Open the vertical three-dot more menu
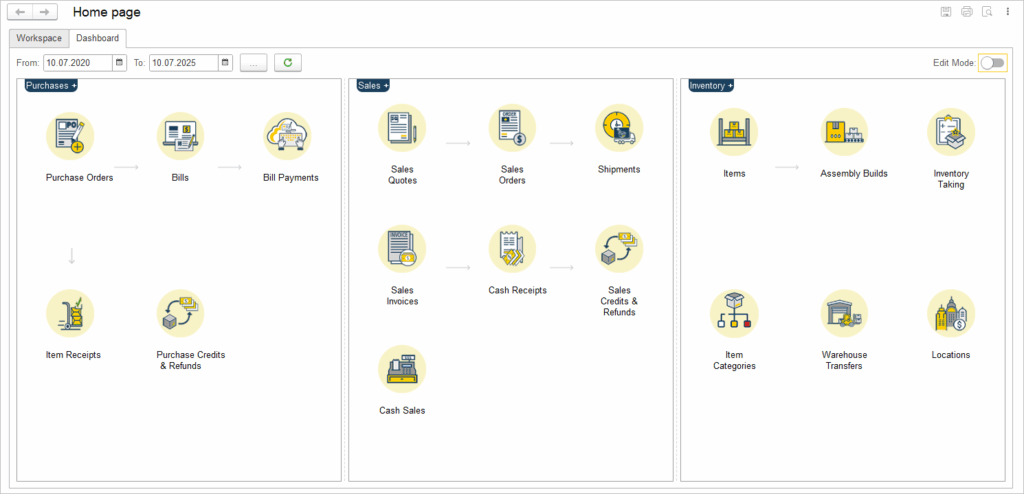1024x494 pixels. (1008, 12)
